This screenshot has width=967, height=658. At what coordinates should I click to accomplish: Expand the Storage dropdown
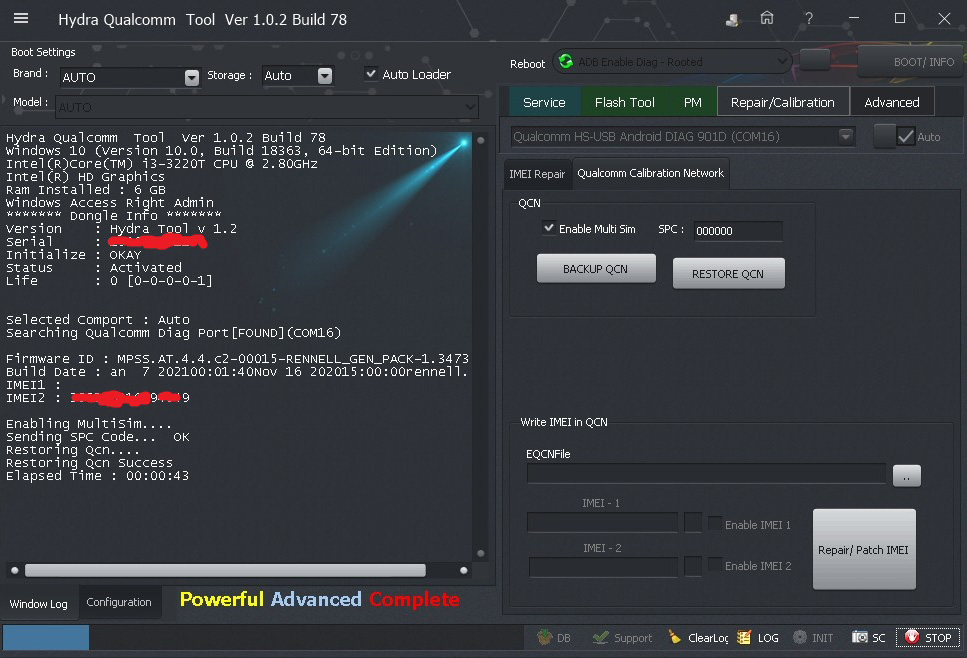[325, 76]
